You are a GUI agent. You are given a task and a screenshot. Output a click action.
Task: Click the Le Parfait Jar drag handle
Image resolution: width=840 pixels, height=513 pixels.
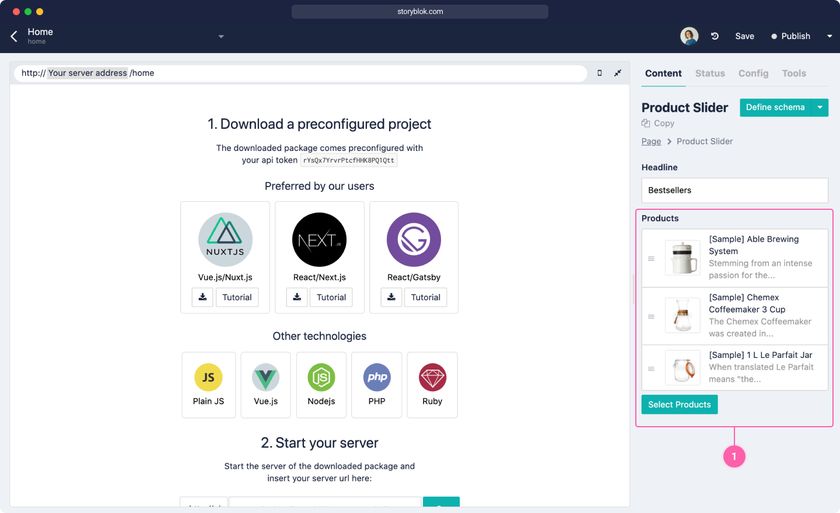(x=651, y=368)
